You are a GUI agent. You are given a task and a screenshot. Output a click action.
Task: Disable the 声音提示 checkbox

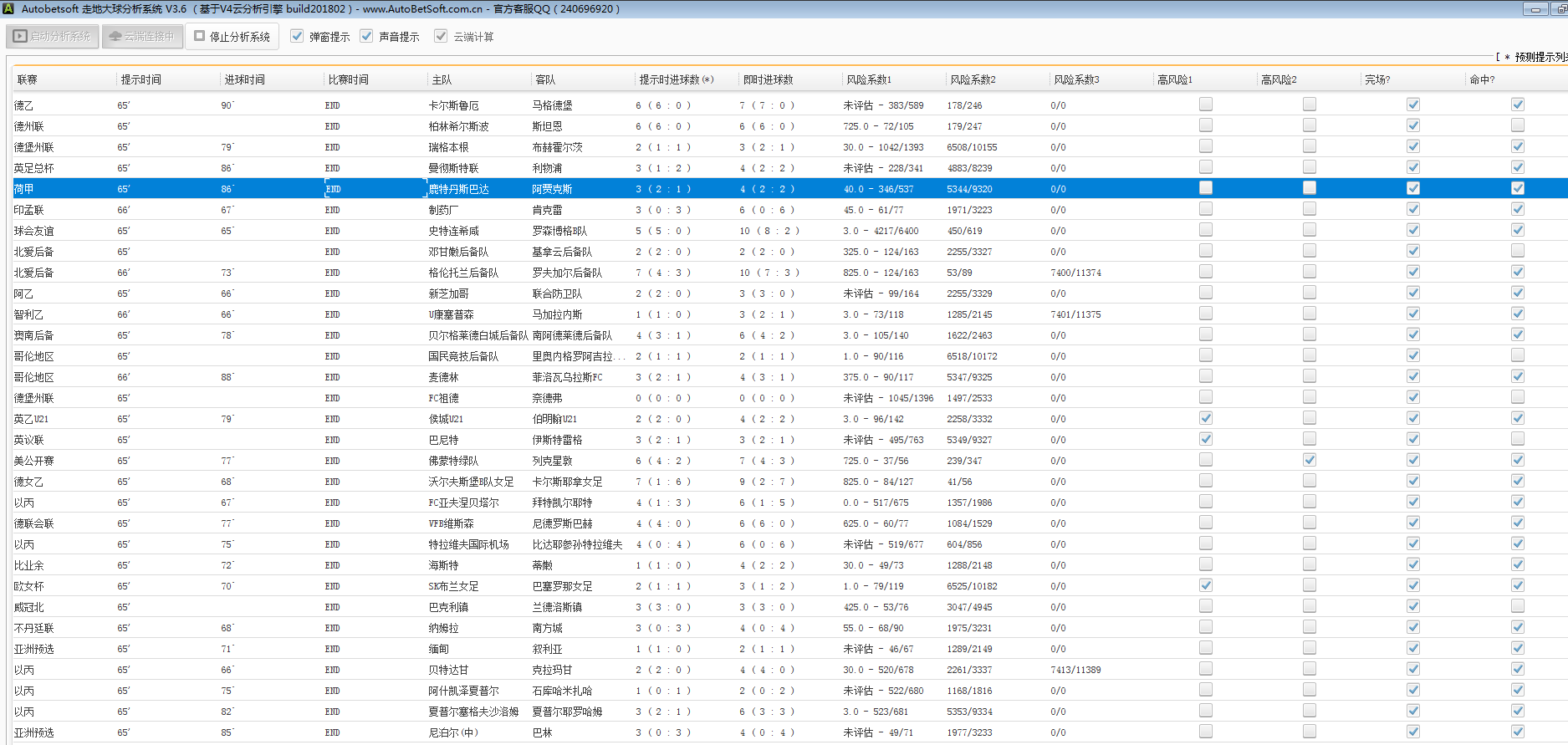tap(366, 36)
